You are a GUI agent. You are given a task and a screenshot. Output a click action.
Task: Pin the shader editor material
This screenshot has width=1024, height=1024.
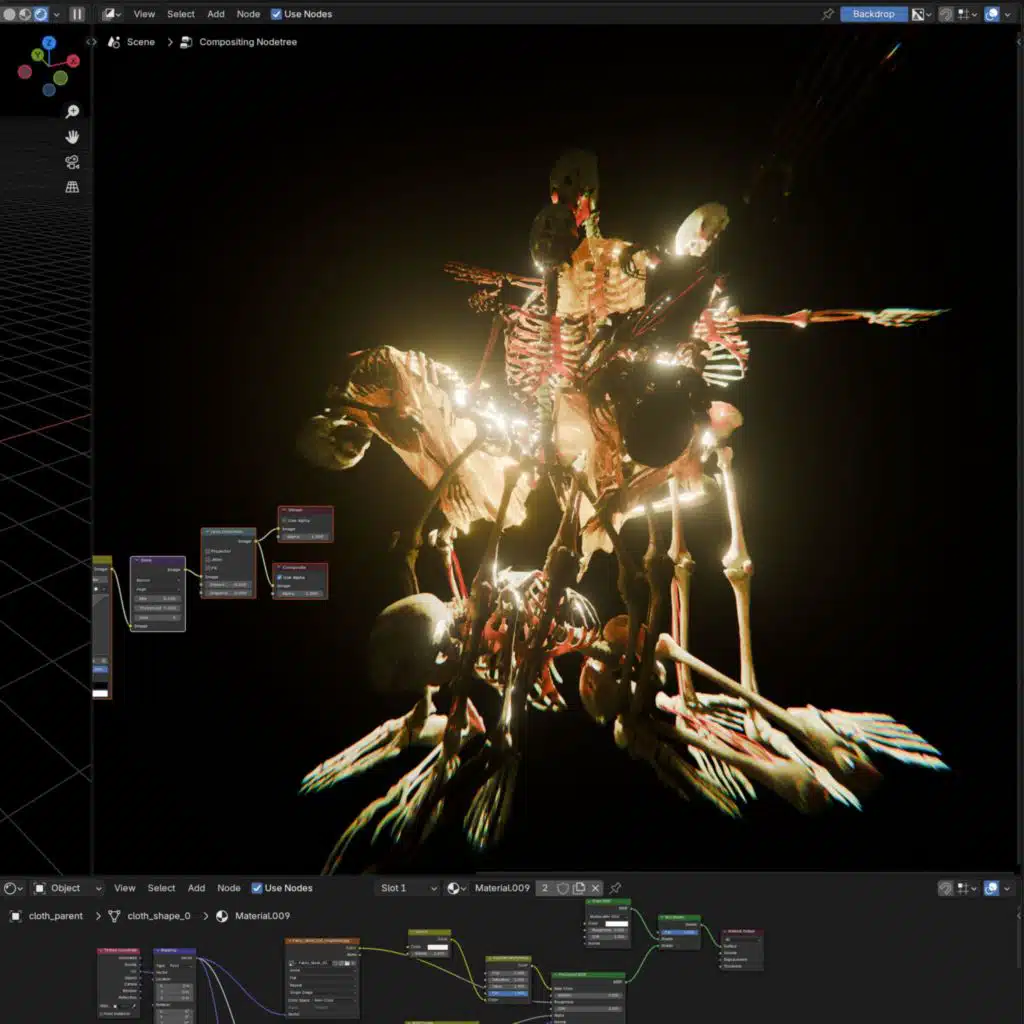point(615,888)
